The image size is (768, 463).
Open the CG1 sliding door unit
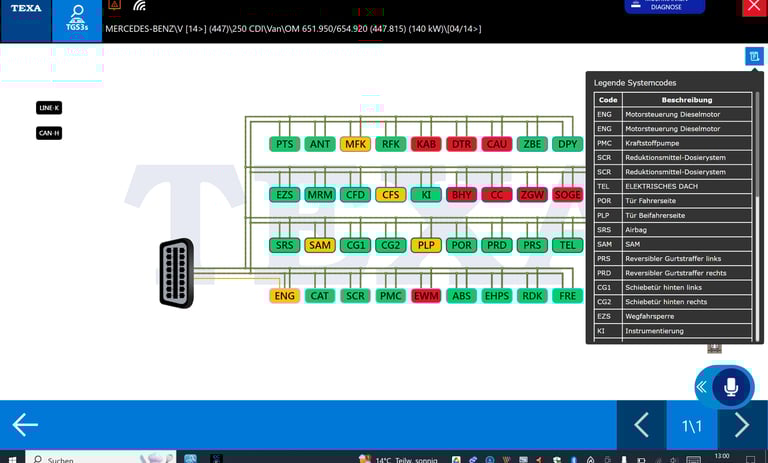[355, 245]
